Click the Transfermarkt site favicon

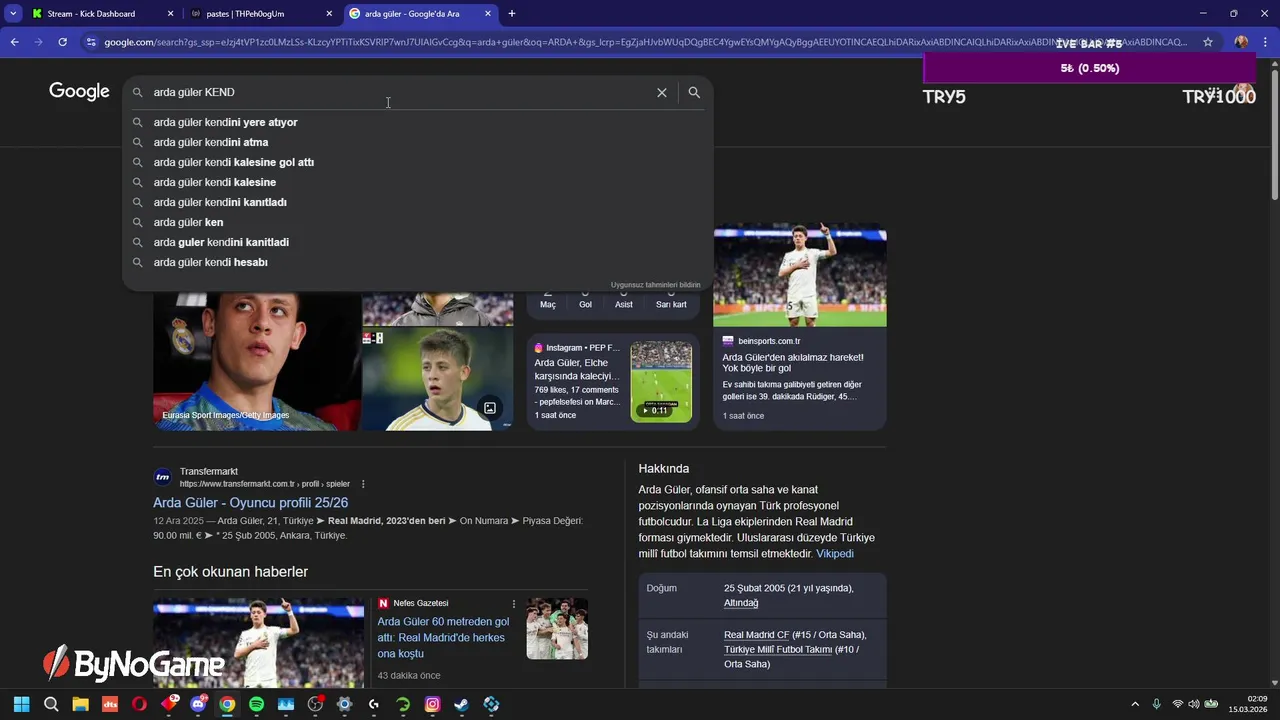pos(162,477)
